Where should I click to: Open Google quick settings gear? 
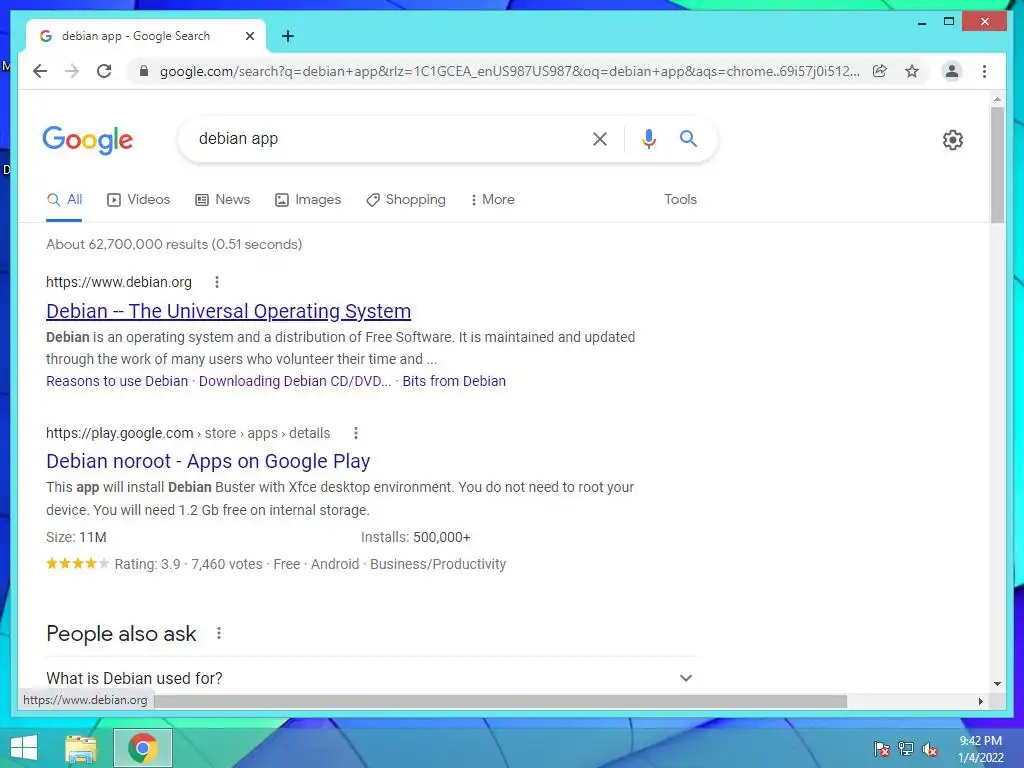coord(953,140)
